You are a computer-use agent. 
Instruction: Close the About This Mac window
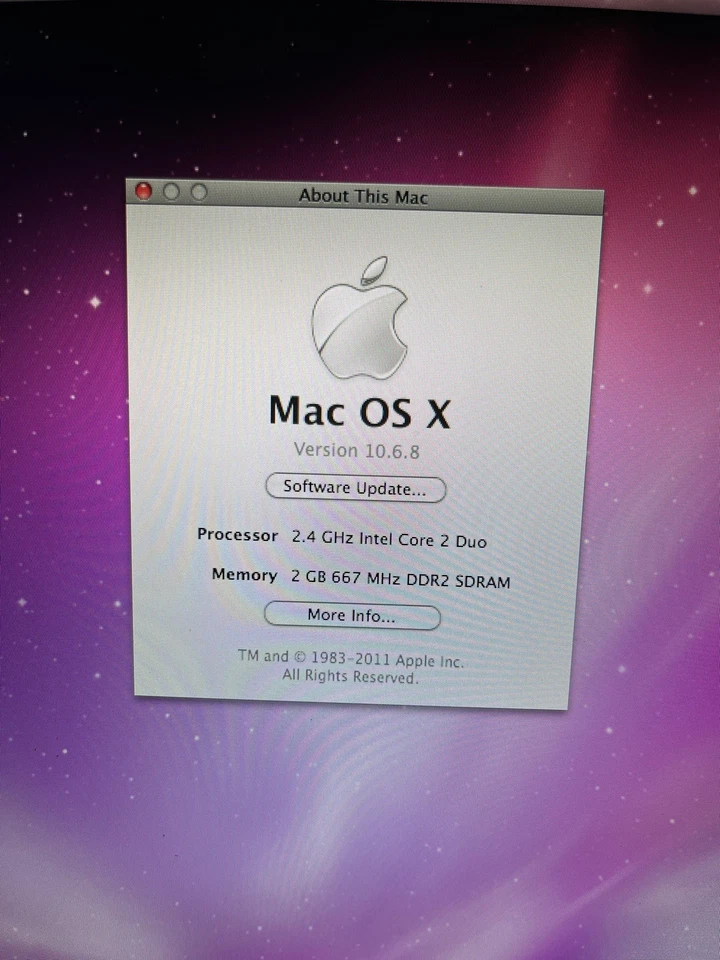(x=143, y=192)
